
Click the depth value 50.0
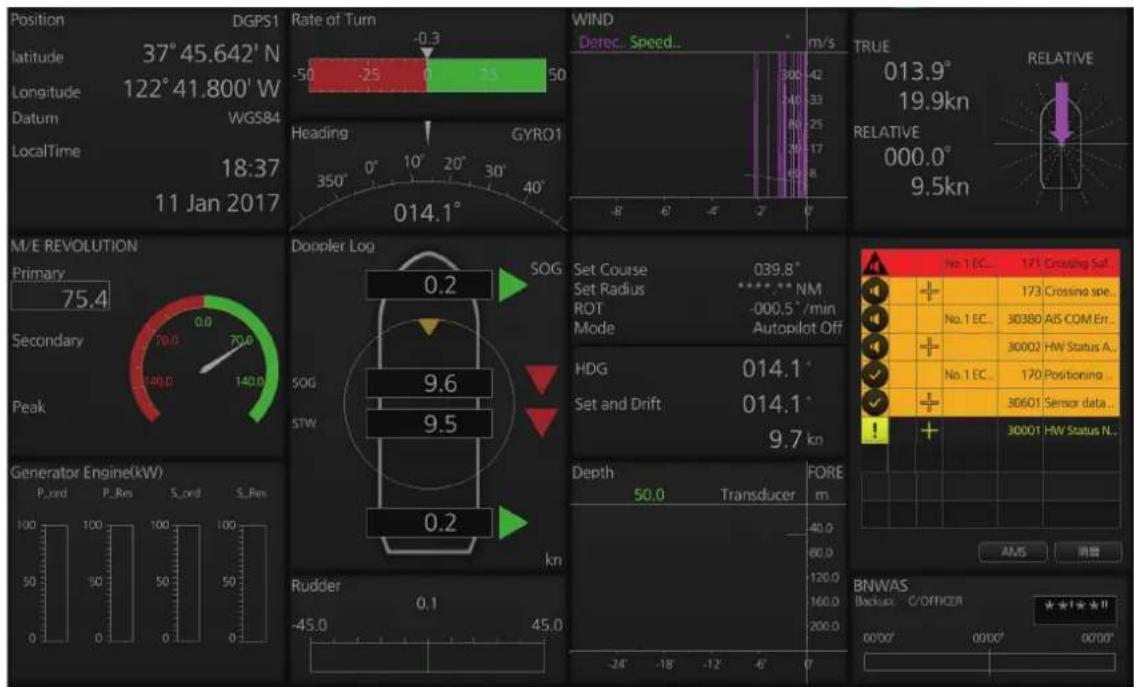point(649,495)
